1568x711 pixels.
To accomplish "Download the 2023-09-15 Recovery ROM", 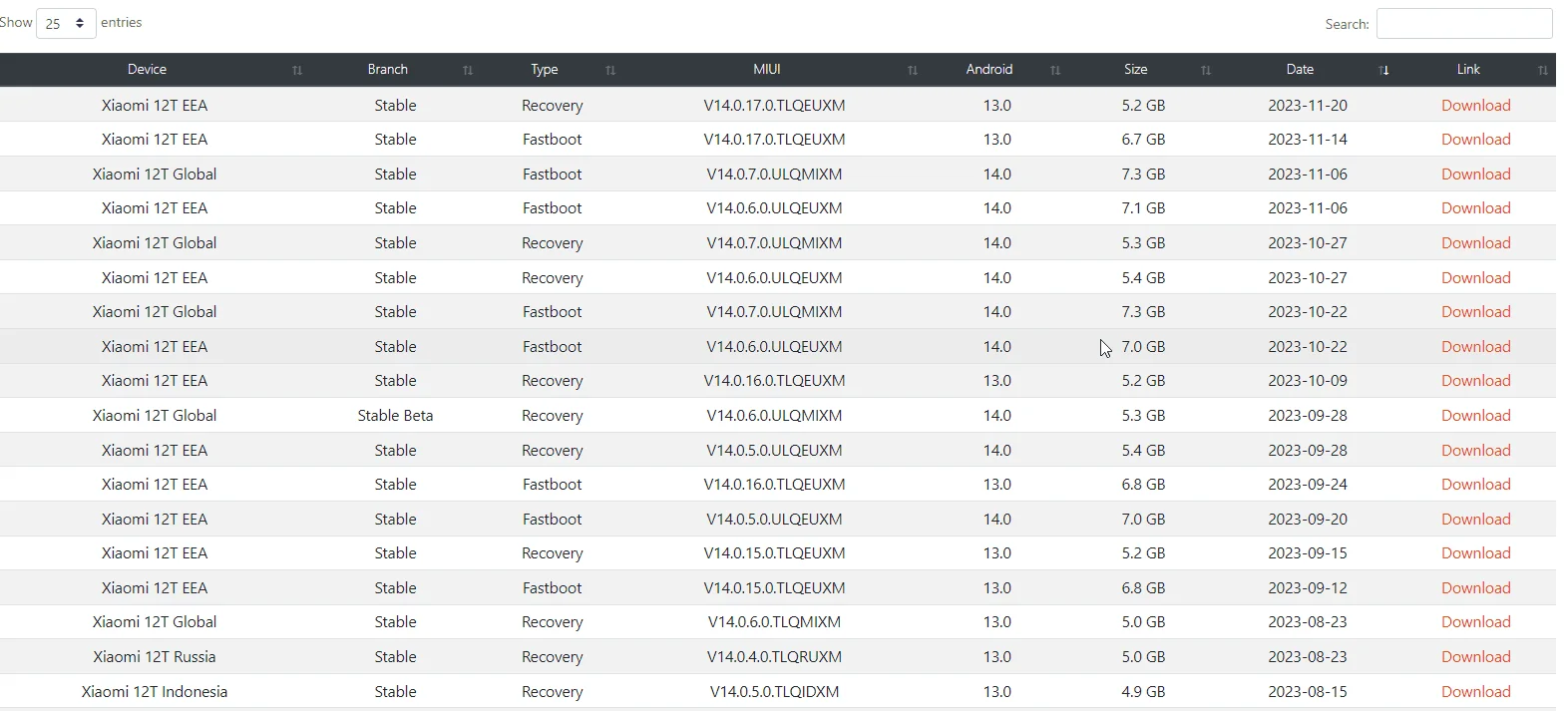I will [x=1476, y=552].
